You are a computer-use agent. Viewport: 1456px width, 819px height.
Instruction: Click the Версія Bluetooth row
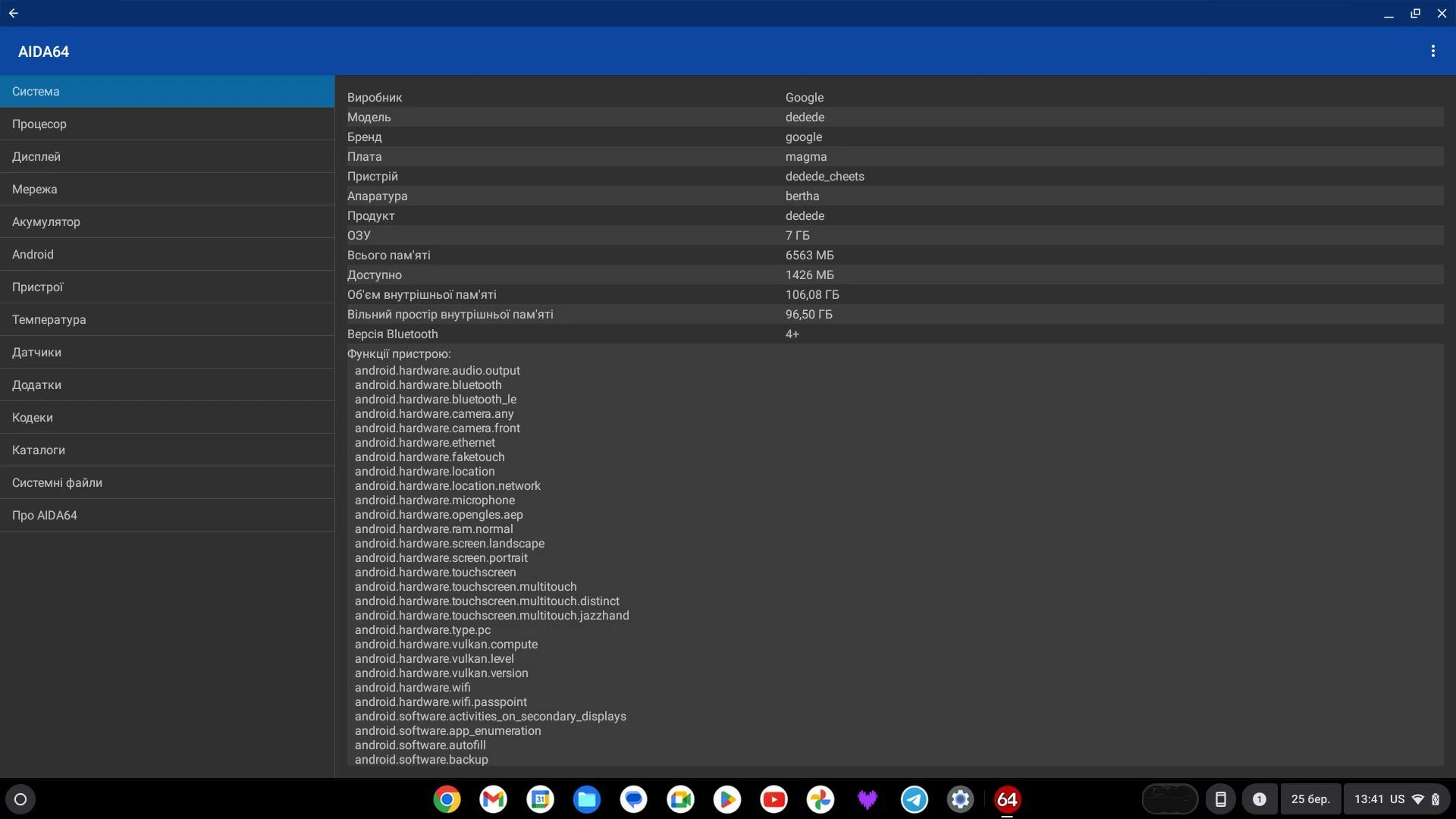tap(895, 334)
